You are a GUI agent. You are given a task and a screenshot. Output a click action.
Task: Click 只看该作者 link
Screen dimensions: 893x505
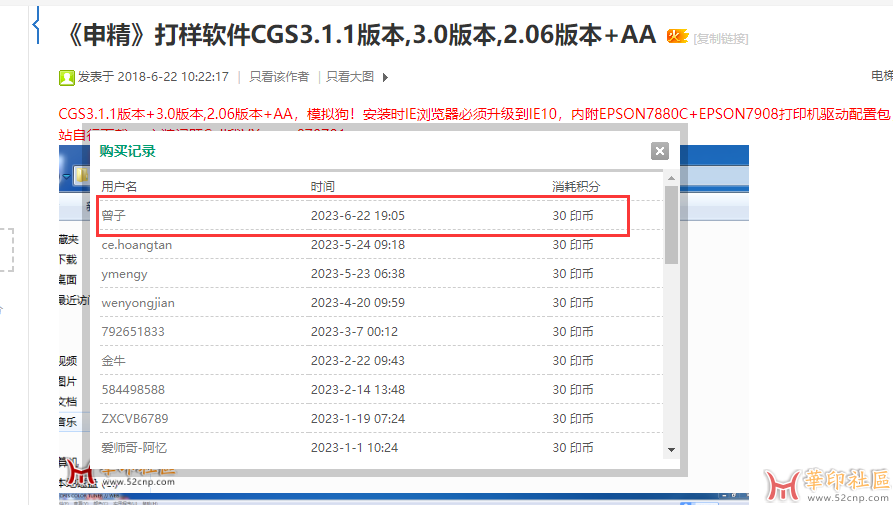click(x=279, y=77)
